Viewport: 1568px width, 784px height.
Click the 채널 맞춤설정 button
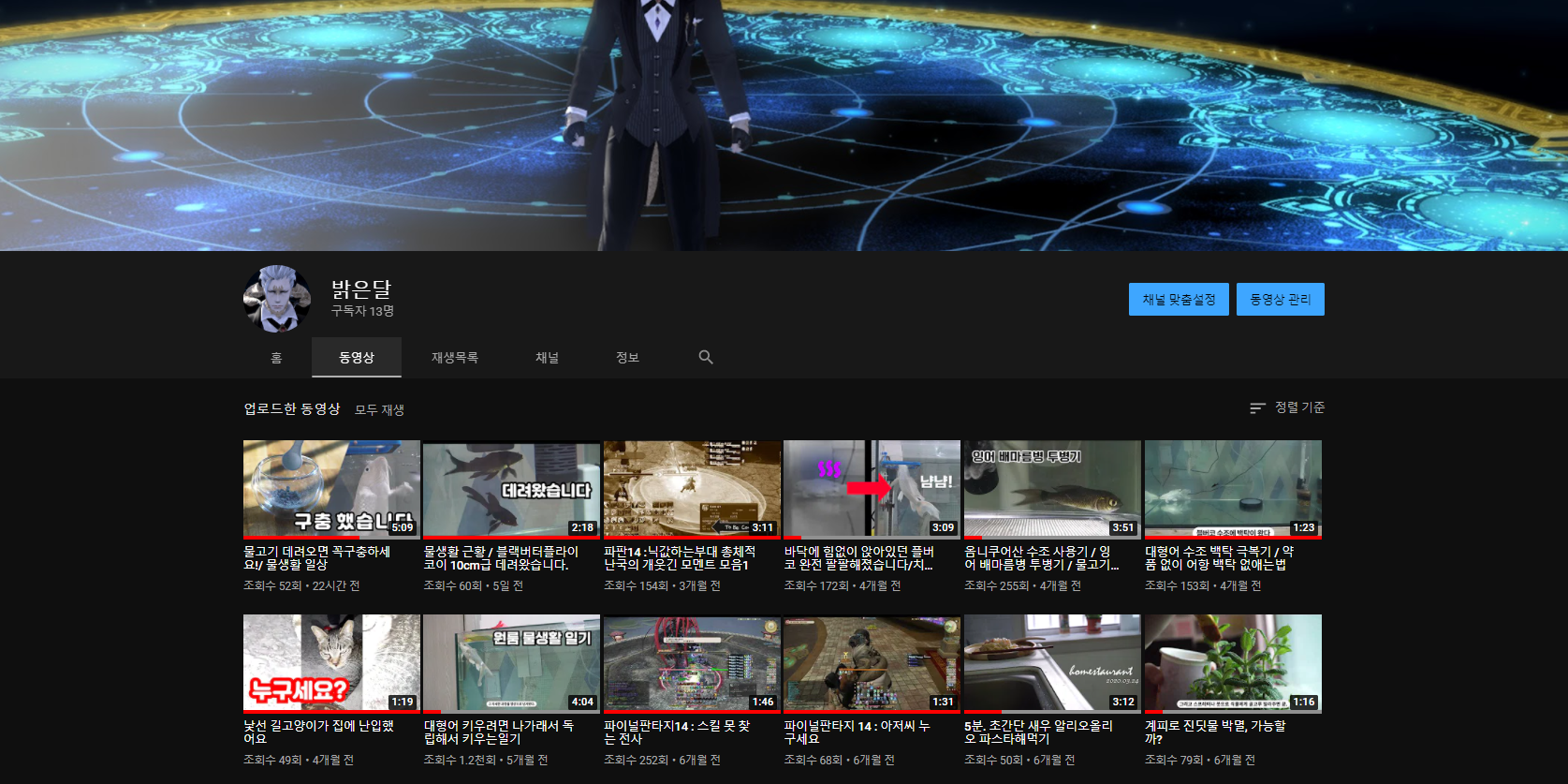pyautogui.click(x=1179, y=300)
